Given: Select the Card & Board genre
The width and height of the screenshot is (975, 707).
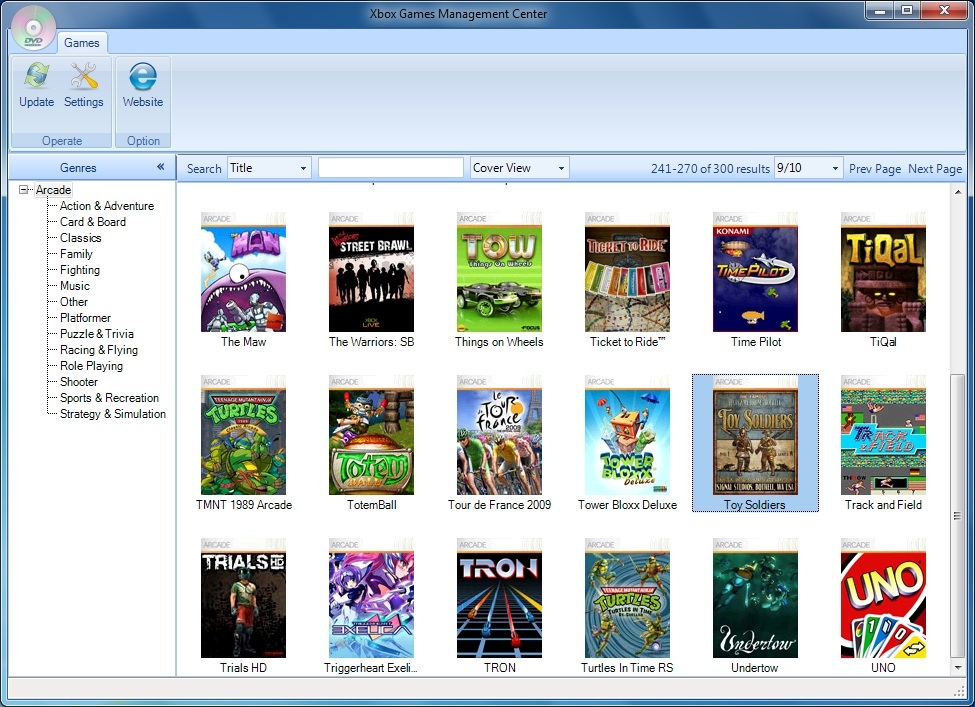Looking at the screenshot, I should 93,222.
